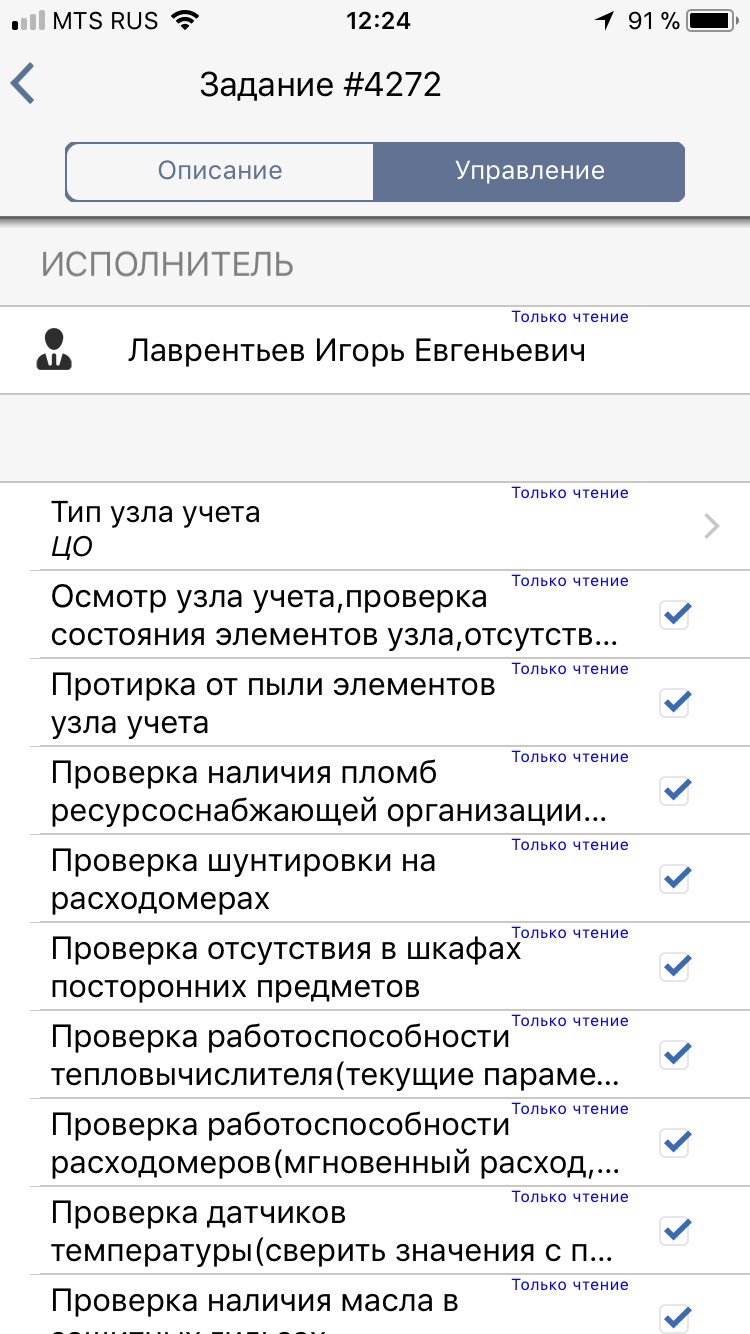The image size is (750, 1334).
Task: Tap the location arrow status icon
Action: point(604,20)
